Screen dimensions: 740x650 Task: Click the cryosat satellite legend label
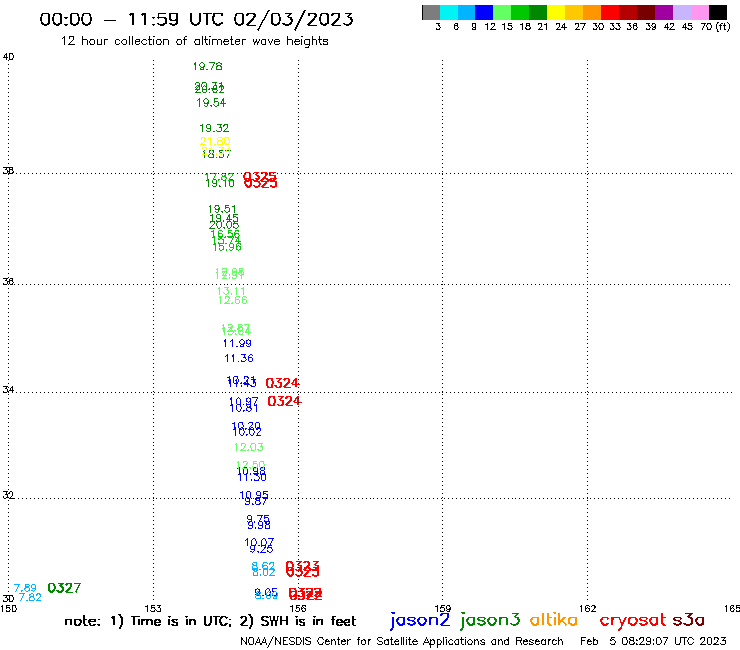(633, 621)
